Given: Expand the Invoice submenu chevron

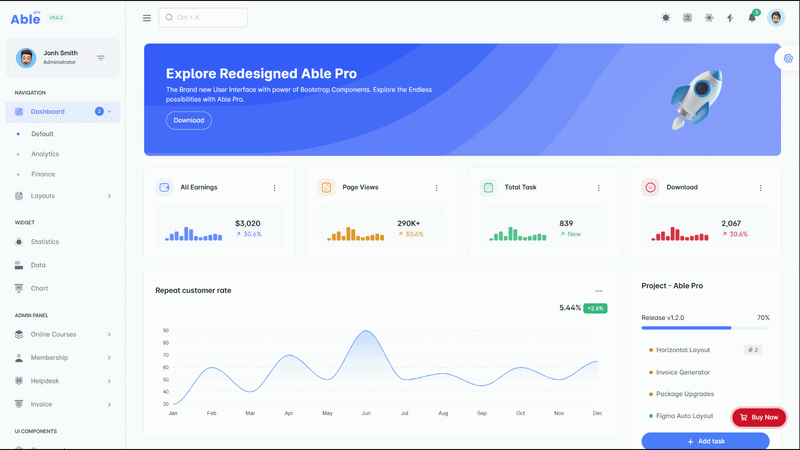Looking at the screenshot, I should [109, 405].
